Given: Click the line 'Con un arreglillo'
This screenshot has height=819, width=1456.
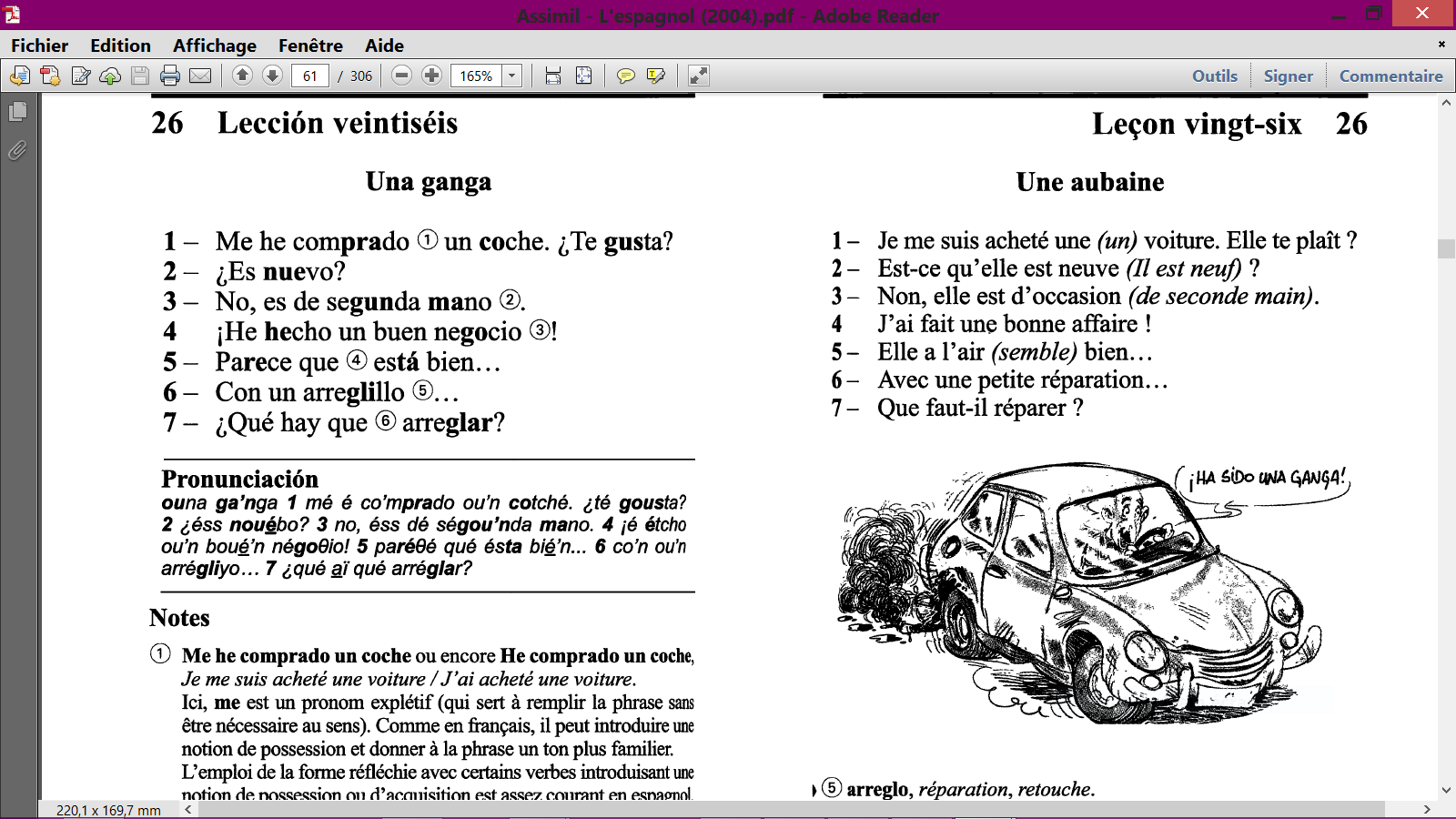Looking at the screenshot, I should (x=309, y=392).
